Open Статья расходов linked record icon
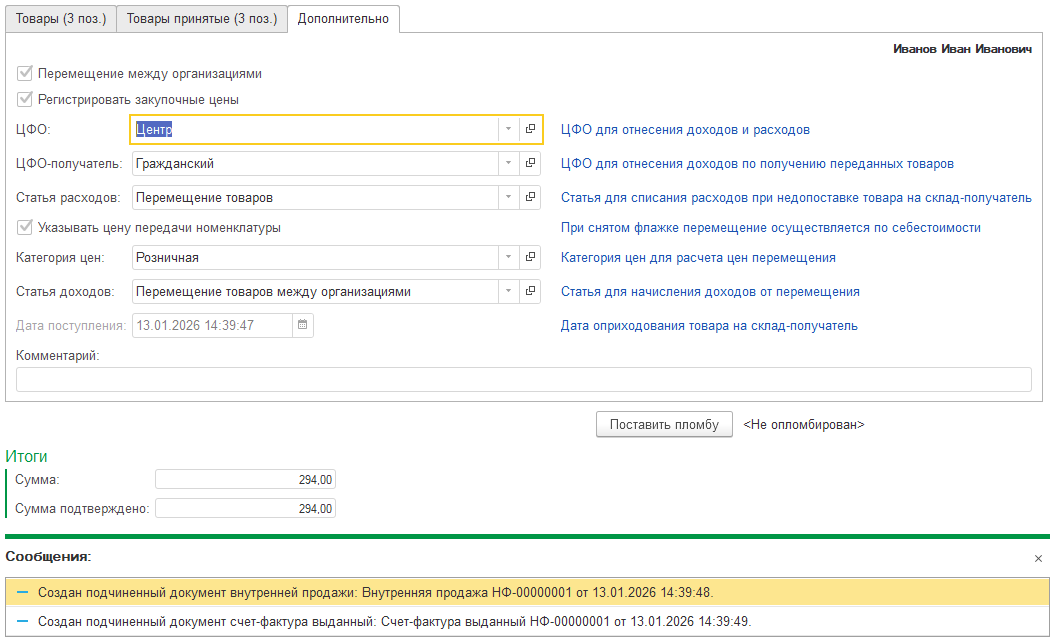Viewport: 1050px width, 643px height. point(531,197)
